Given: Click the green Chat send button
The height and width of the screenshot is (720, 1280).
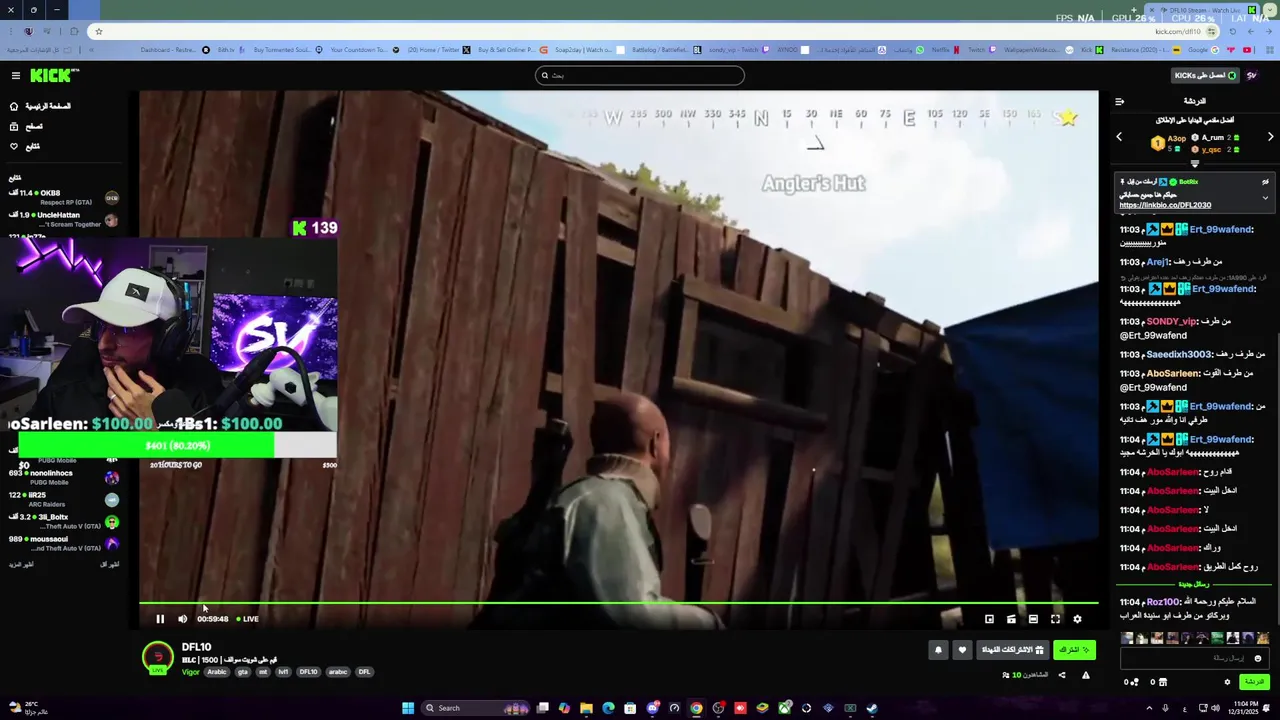Looking at the screenshot, I should click(1254, 682).
